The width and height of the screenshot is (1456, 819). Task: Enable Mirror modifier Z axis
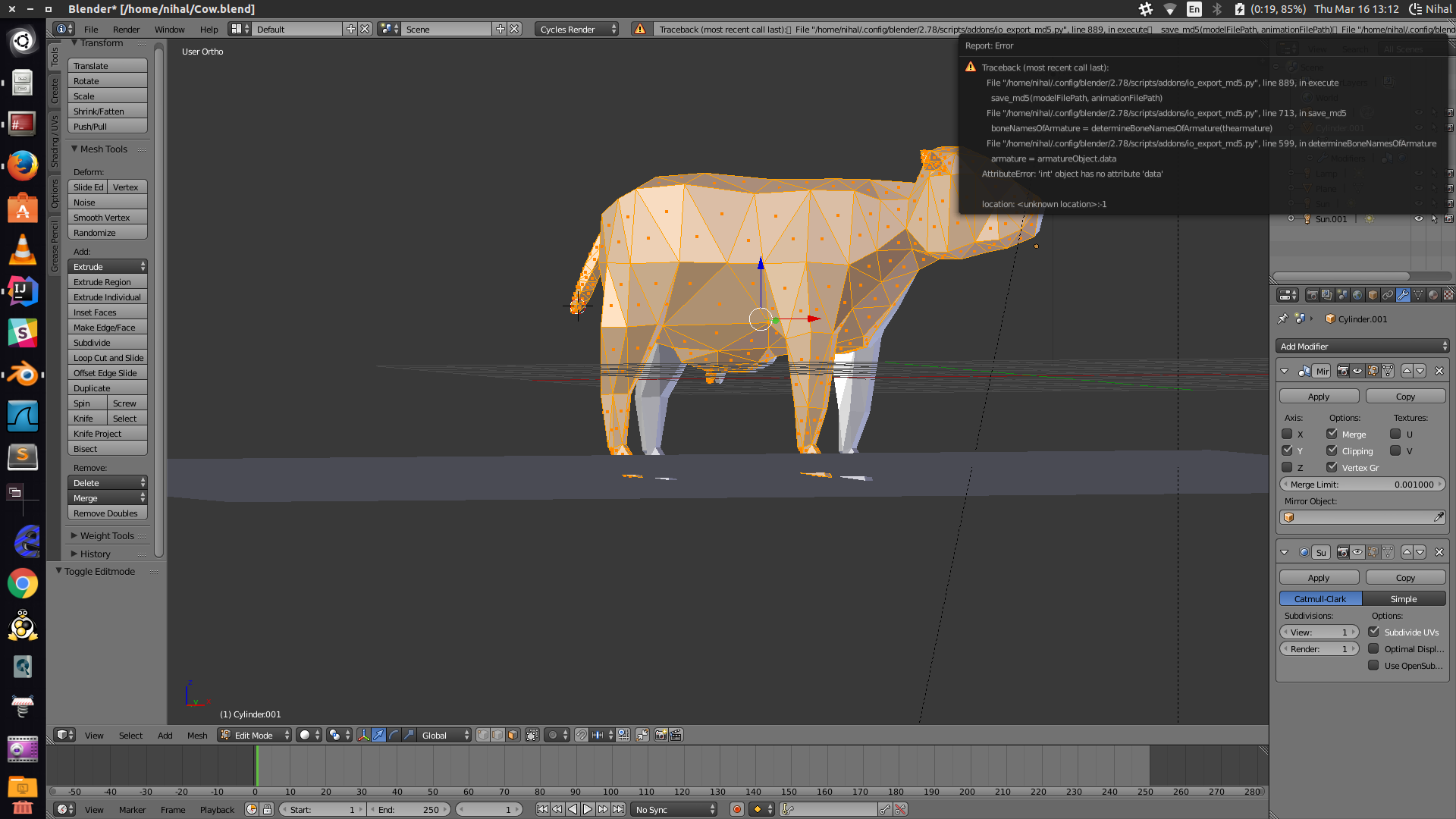[x=1287, y=467]
